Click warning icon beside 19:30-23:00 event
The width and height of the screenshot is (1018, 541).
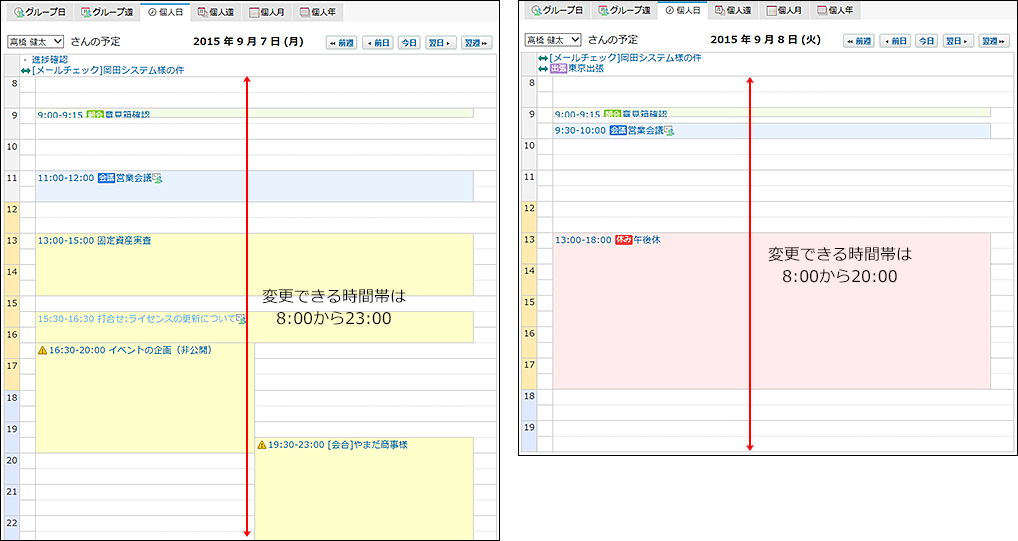pyautogui.click(x=262, y=445)
